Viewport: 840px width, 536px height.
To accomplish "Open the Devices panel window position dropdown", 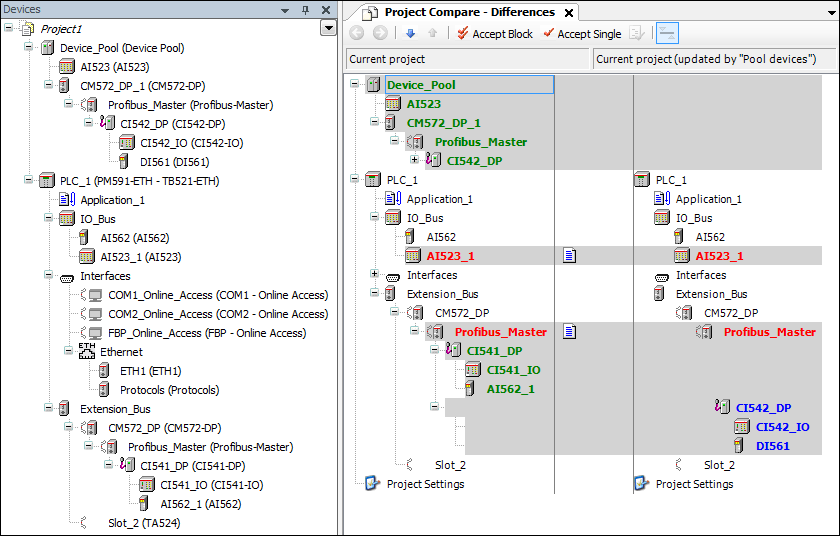I will [x=287, y=9].
